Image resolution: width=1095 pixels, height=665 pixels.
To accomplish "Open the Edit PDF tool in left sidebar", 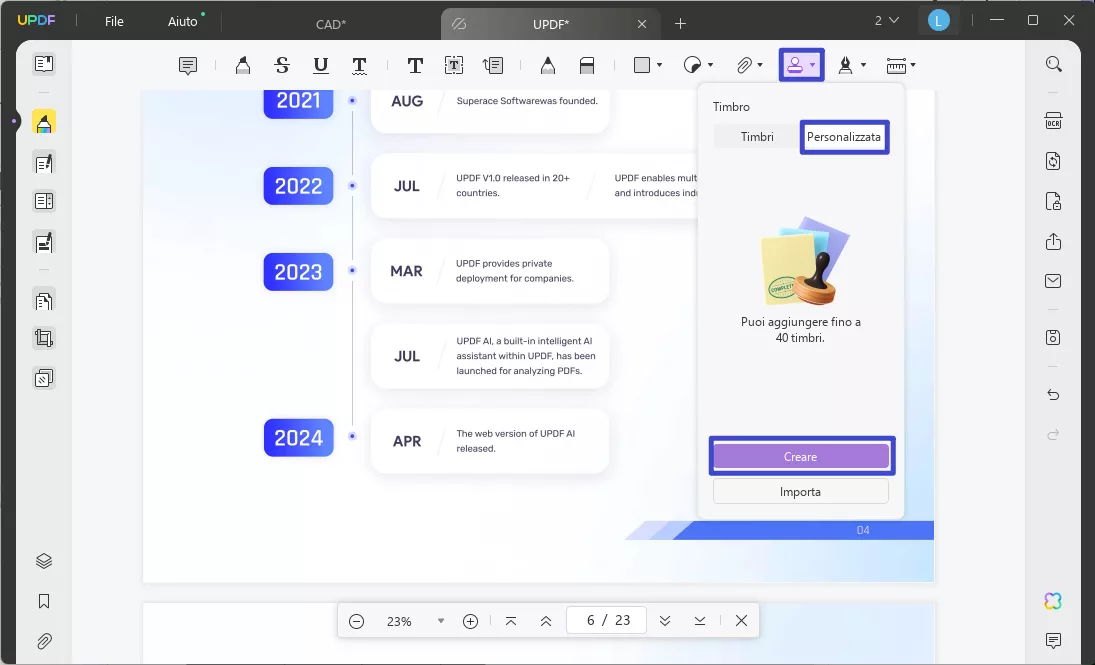I will pos(44,163).
